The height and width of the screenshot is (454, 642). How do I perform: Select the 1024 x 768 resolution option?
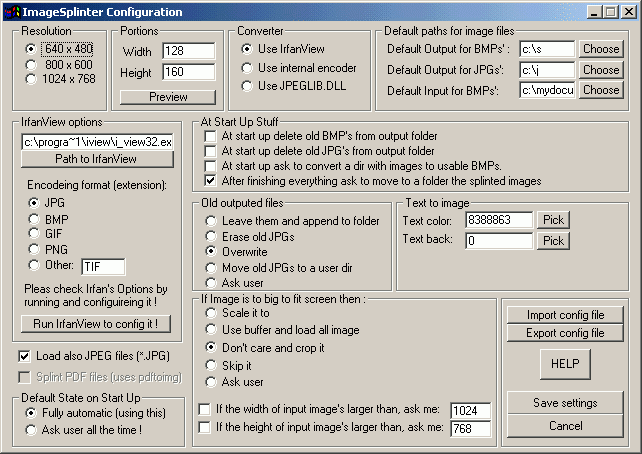tap(33, 78)
